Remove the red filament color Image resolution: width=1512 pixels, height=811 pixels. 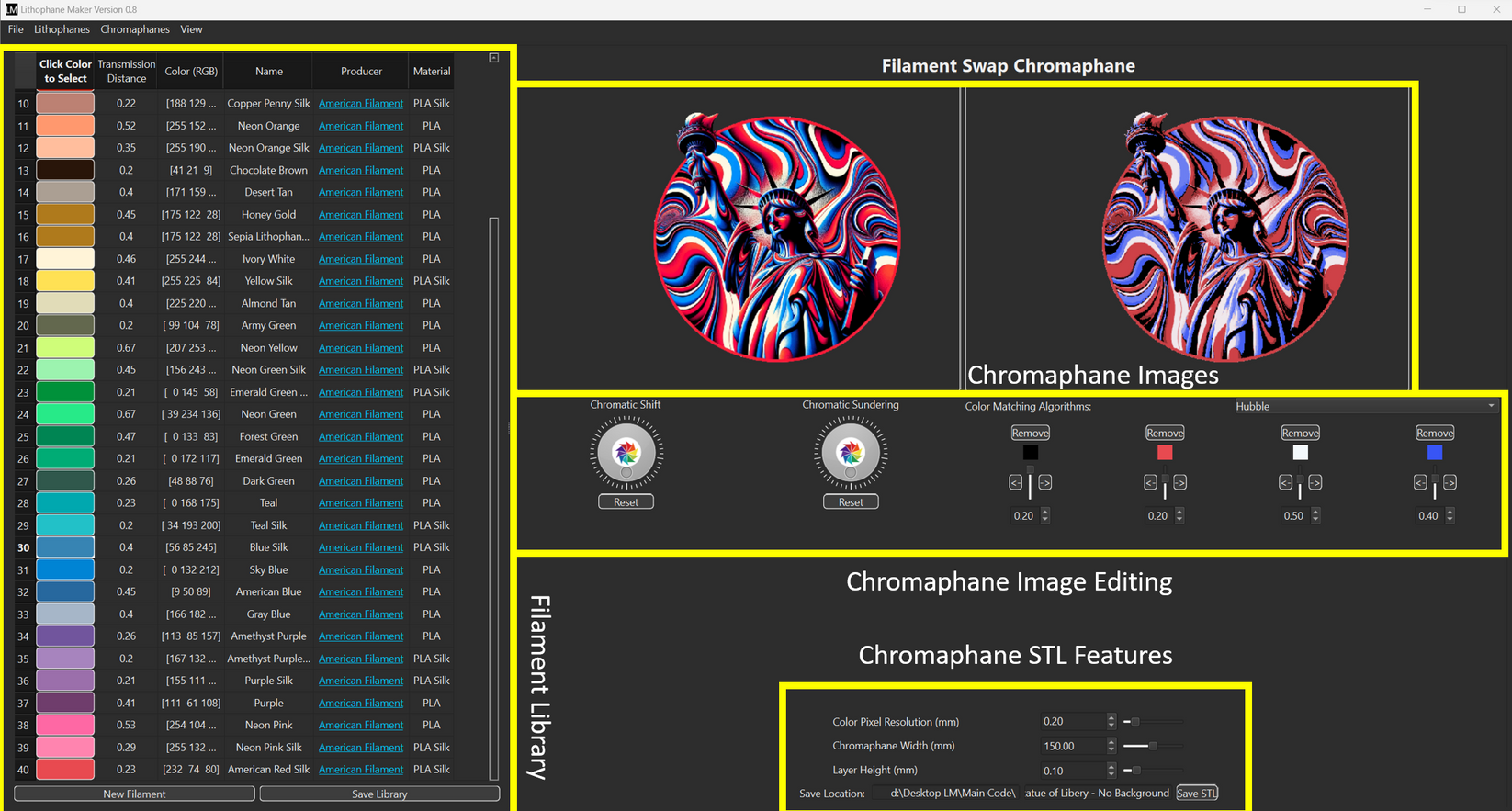click(1164, 433)
